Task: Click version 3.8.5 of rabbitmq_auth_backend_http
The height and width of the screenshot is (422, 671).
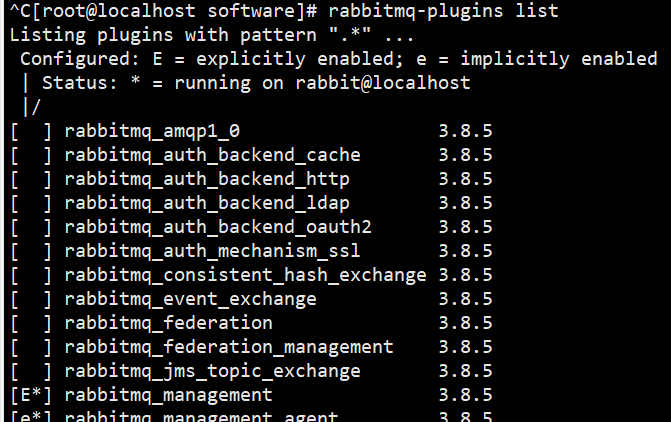Action: pyautogui.click(x=465, y=179)
